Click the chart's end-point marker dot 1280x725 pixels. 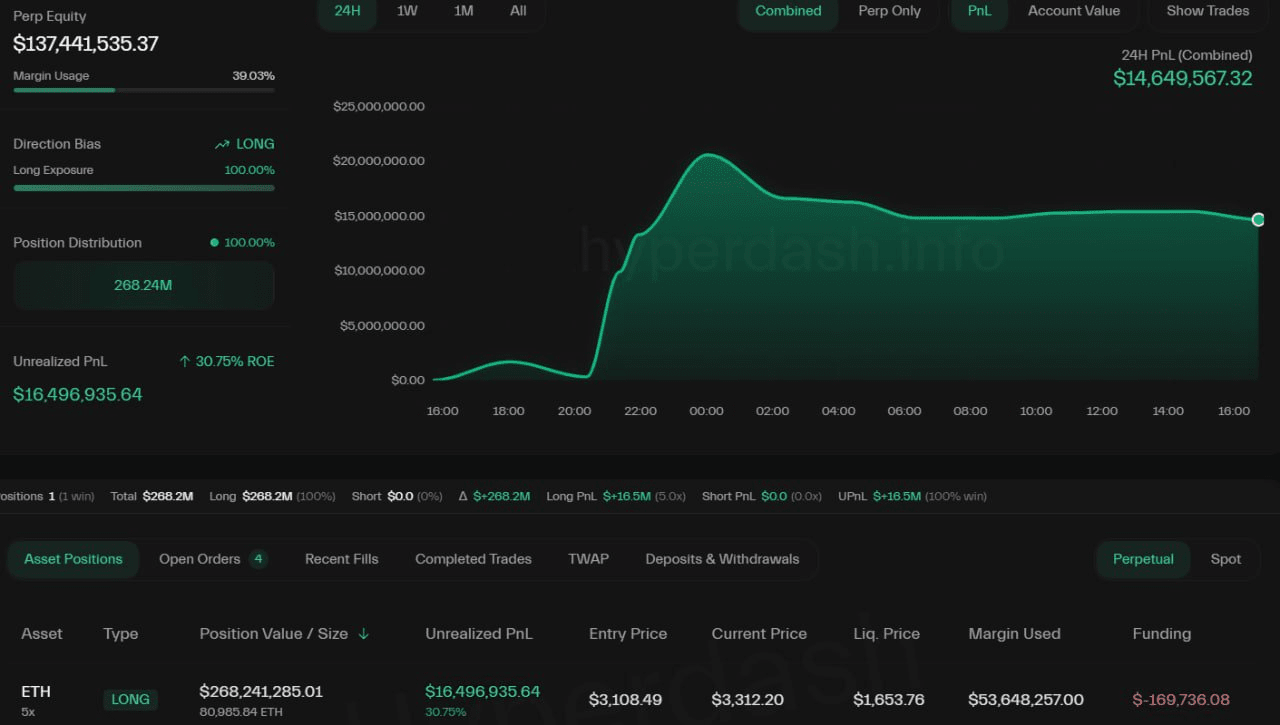tap(1258, 220)
